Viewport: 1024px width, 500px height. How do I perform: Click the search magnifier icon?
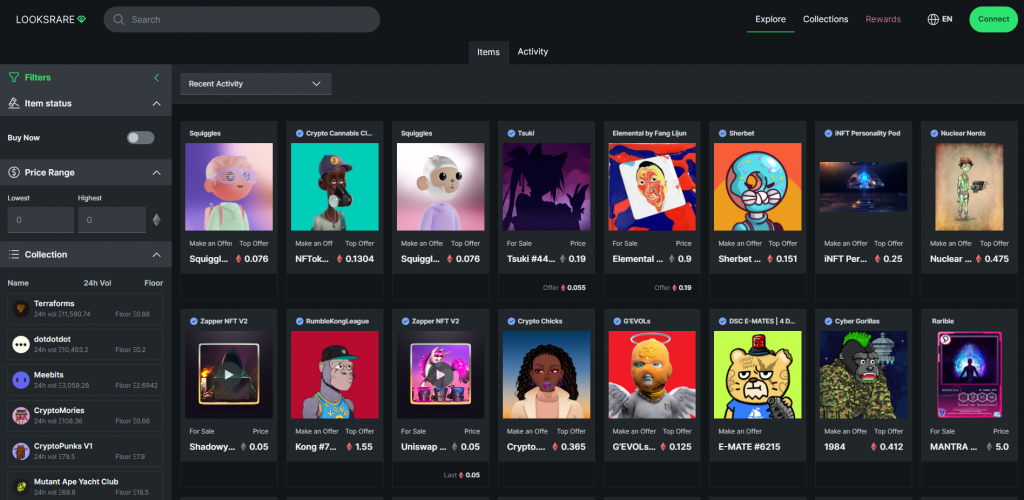119,20
